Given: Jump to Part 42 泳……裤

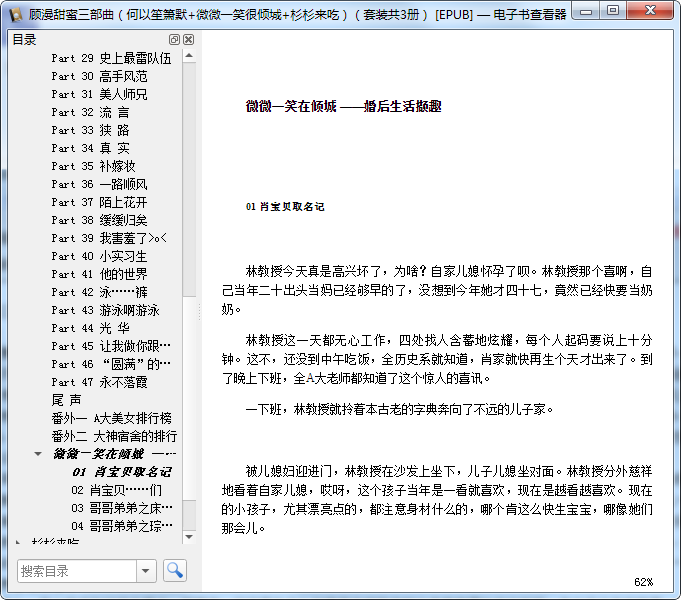Looking at the screenshot, I should pyautogui.click(x=99, y=292).
